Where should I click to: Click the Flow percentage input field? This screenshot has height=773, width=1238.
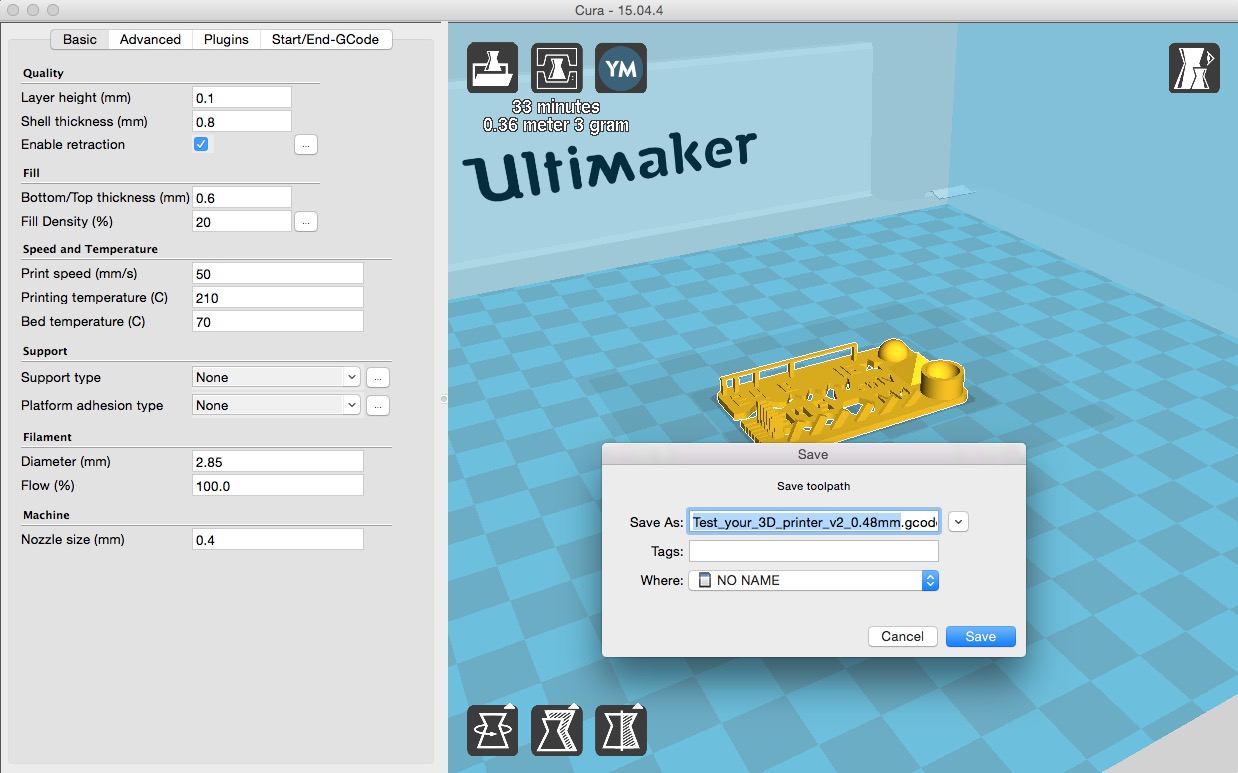pos(278,485)
